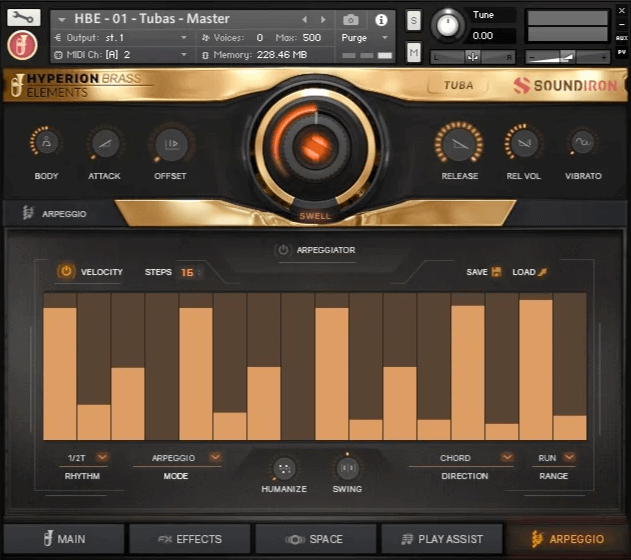Click the Humanize dice icon
The width and height of the screenshot is (631, 560).
(x=284, y=468)
